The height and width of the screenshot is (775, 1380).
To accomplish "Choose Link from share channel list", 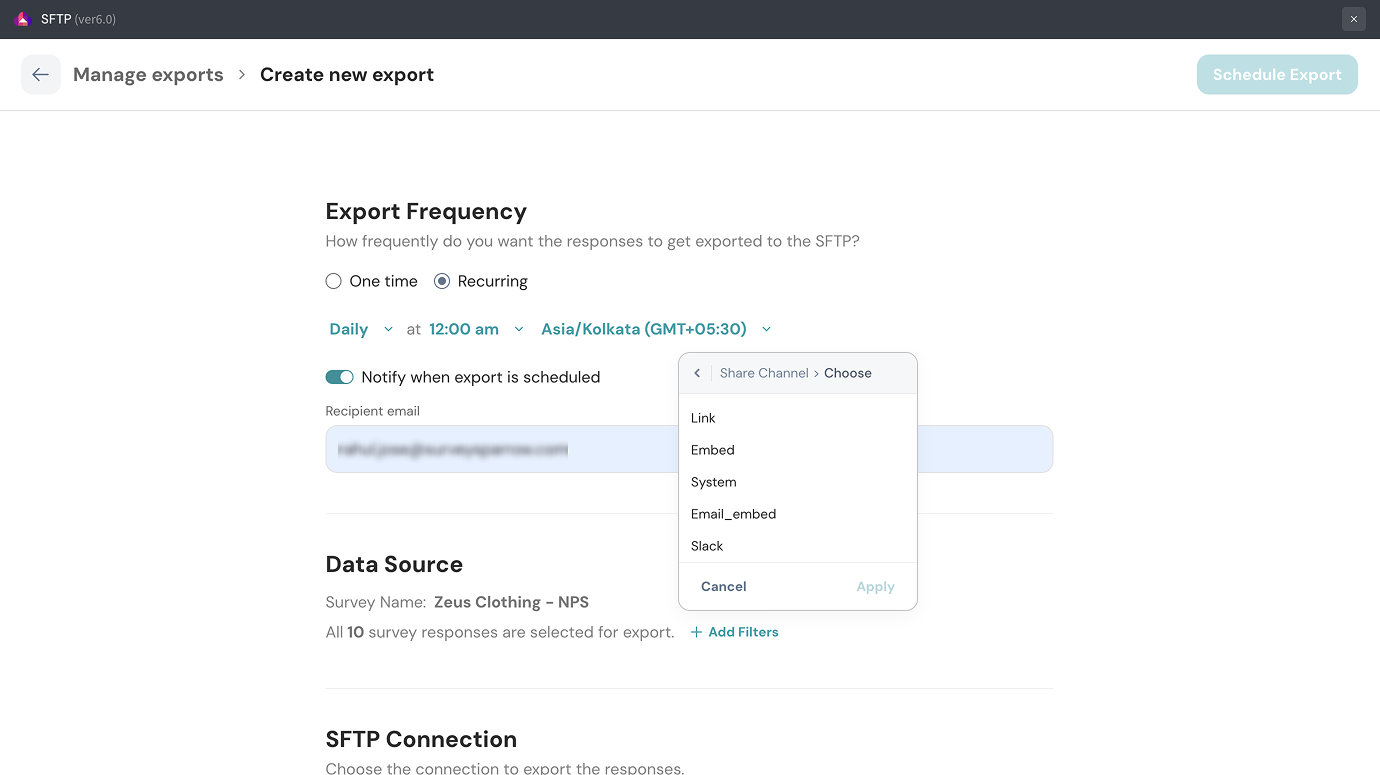I will point(703,418).
